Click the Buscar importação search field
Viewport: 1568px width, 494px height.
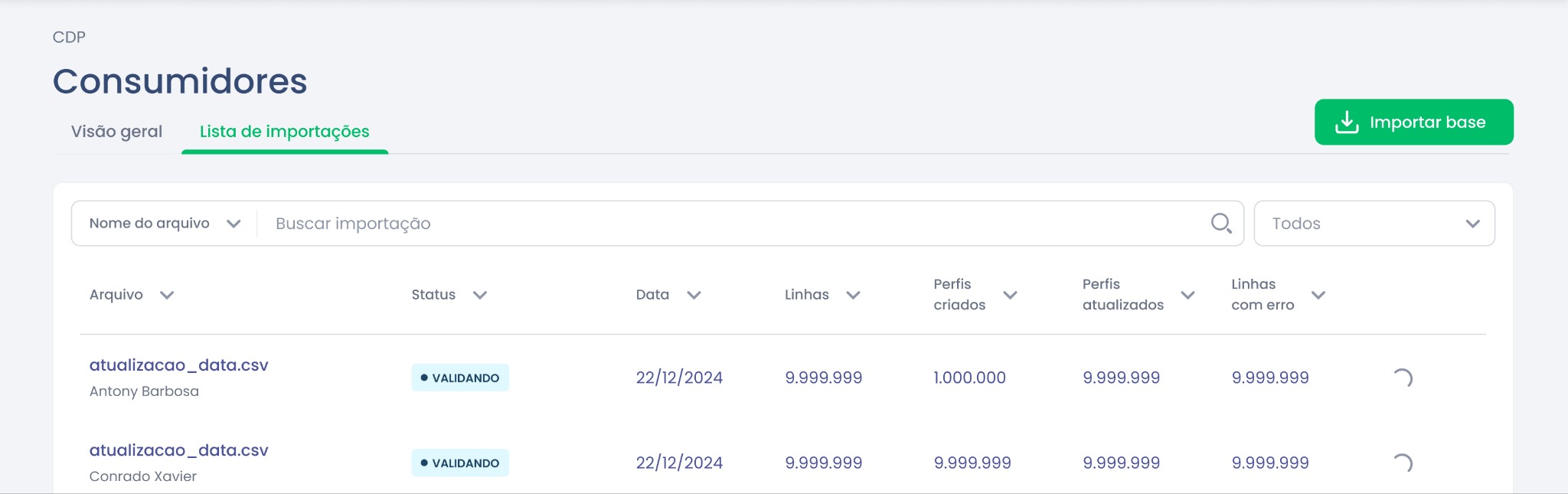point(735,224)
